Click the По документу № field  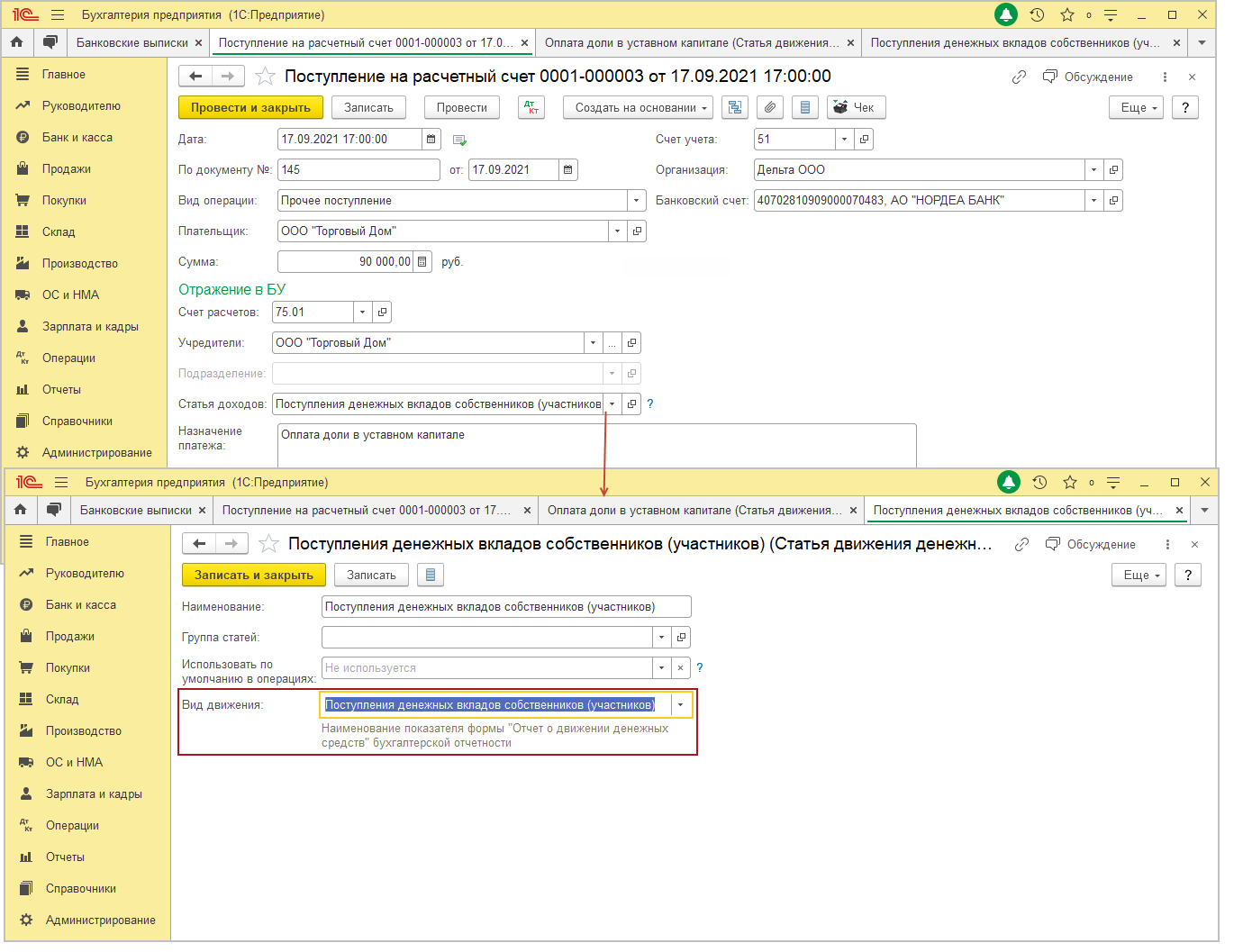tap(358, 169)
